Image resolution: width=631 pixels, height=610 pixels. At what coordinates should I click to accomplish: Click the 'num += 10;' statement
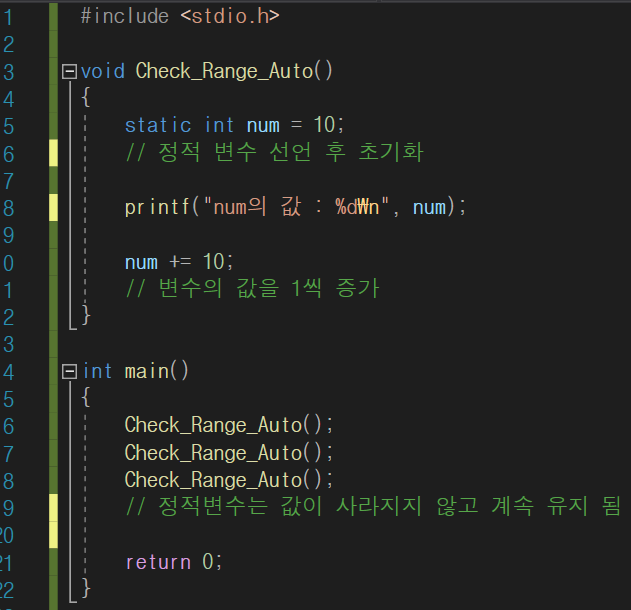(x=179, y=262)
